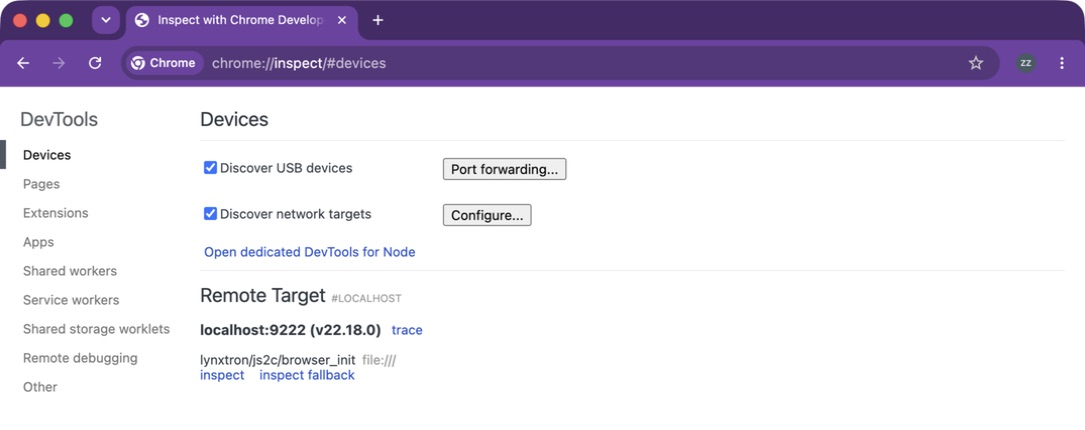The width and height of the screenshot is (1085, 430).
Task: Toggle Discover USB devices checkbox
Action: coord(210,168)
